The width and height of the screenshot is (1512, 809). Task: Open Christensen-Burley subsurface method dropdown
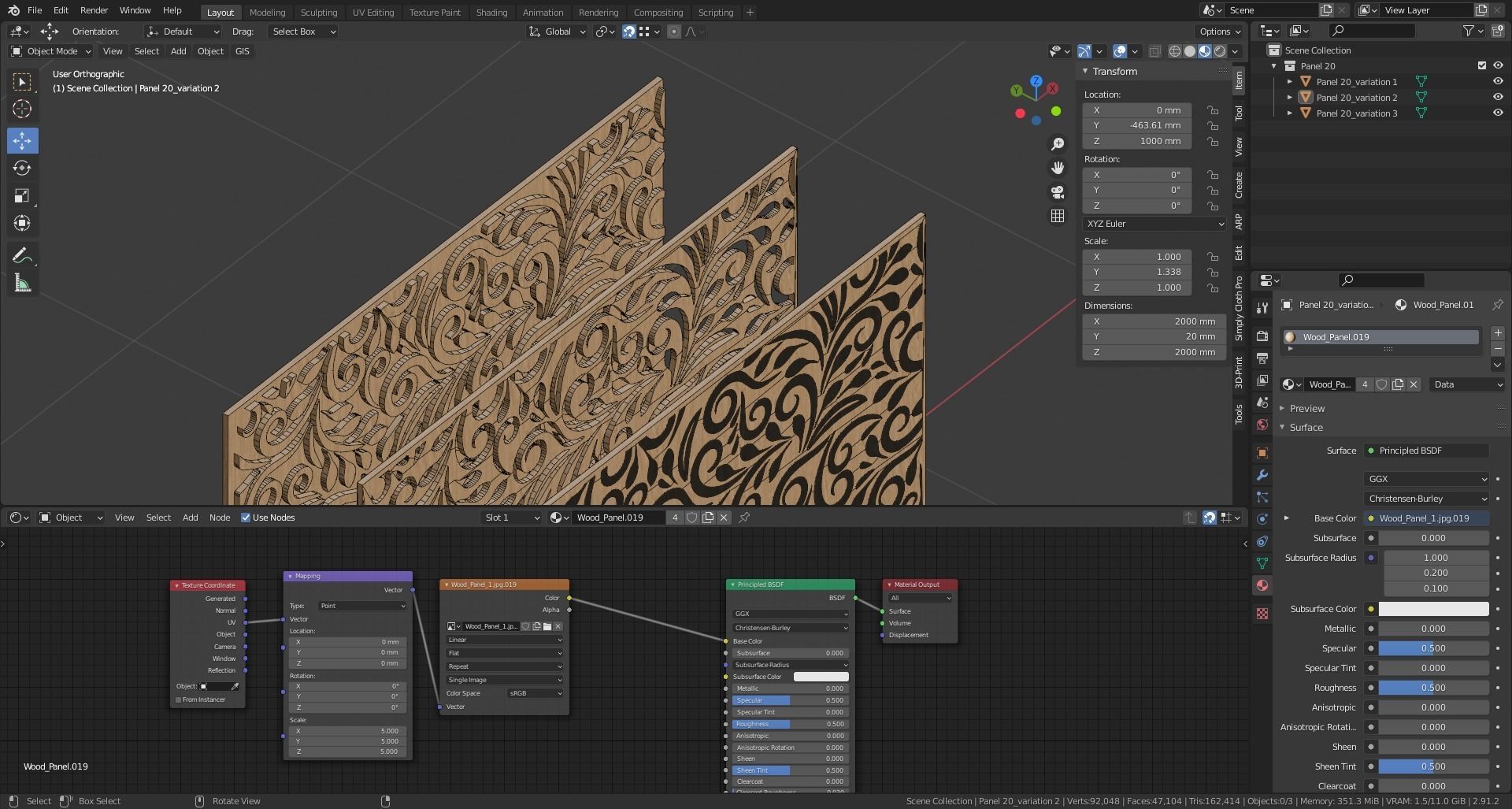point(1426,499)
